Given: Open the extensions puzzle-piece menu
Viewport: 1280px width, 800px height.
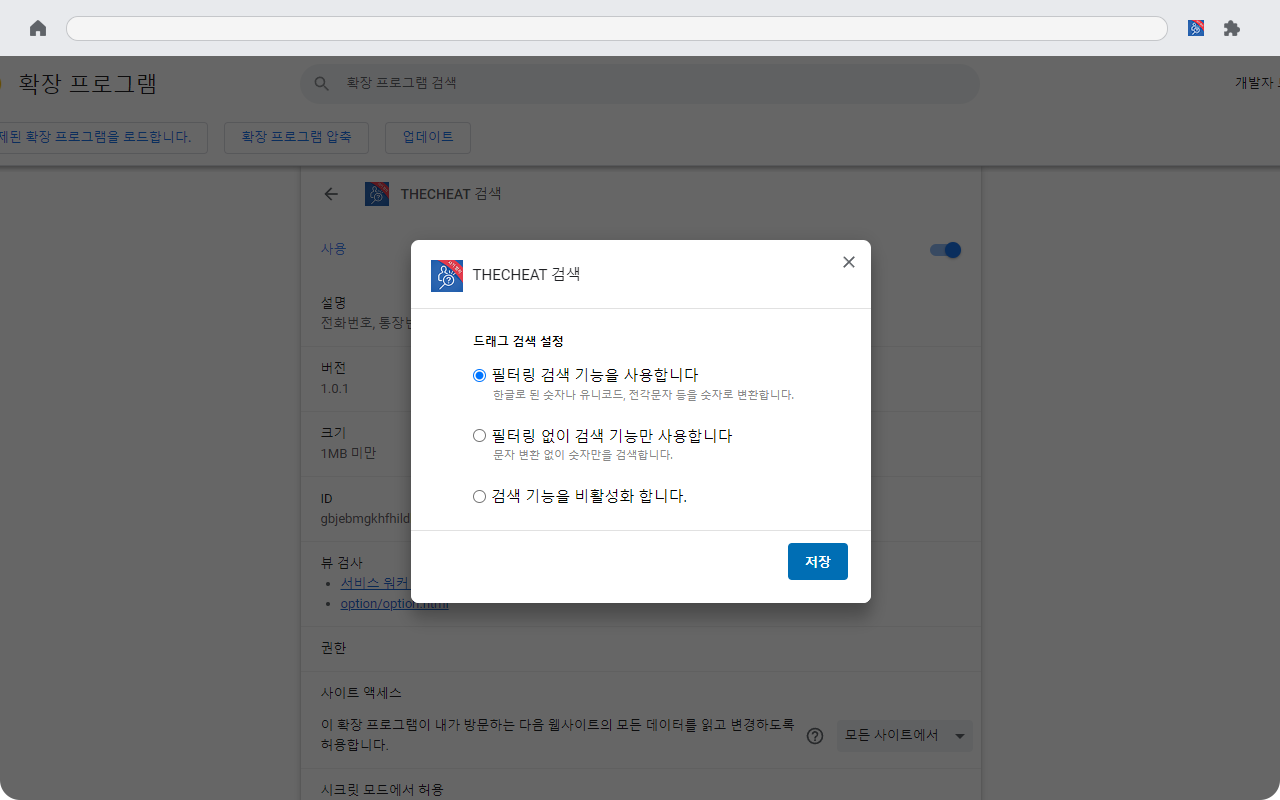Looking at the screenshot, I should pyautogui.click(x=1232, y=28).
